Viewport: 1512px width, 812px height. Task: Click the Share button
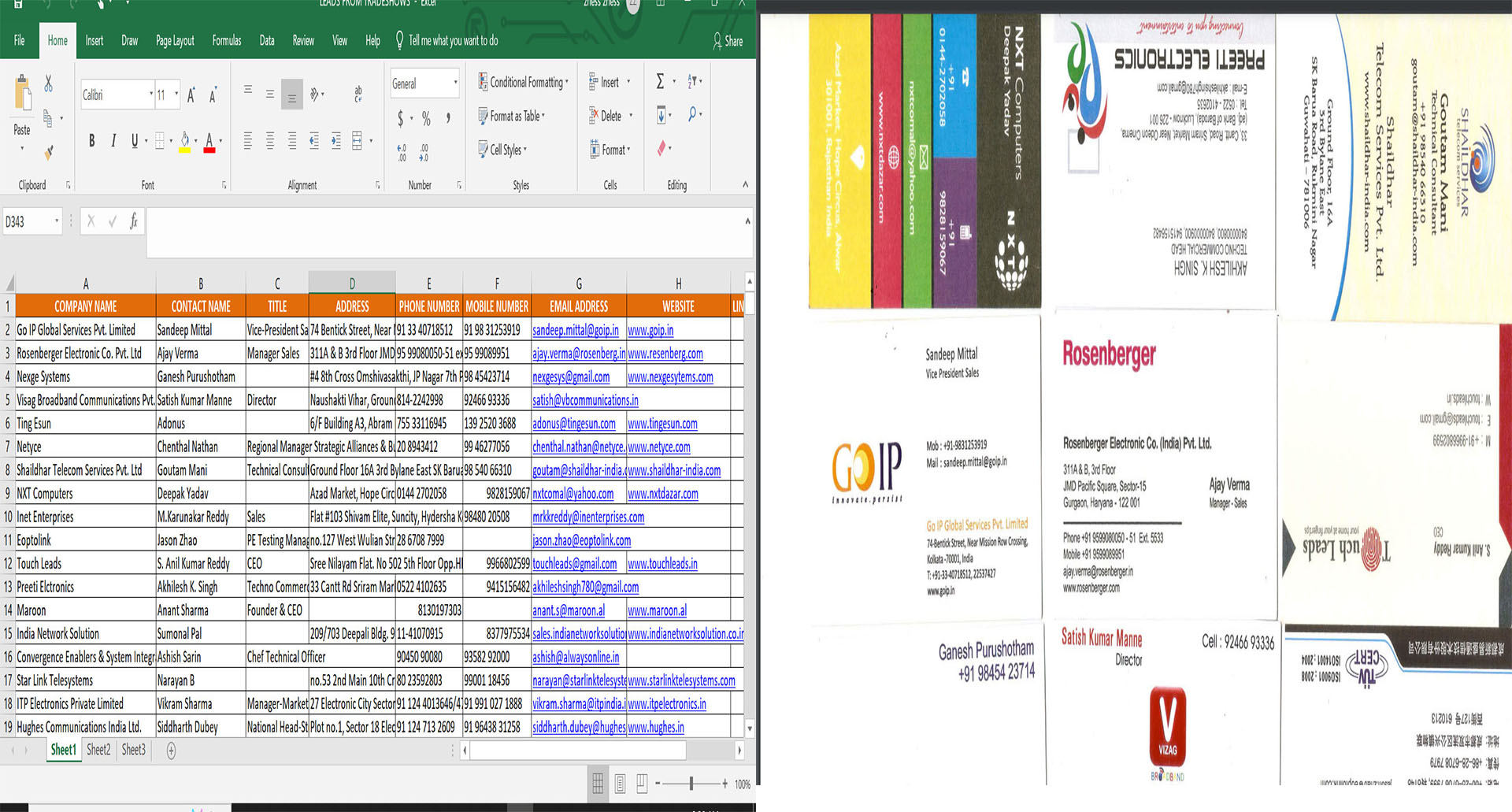pos(728,41)
